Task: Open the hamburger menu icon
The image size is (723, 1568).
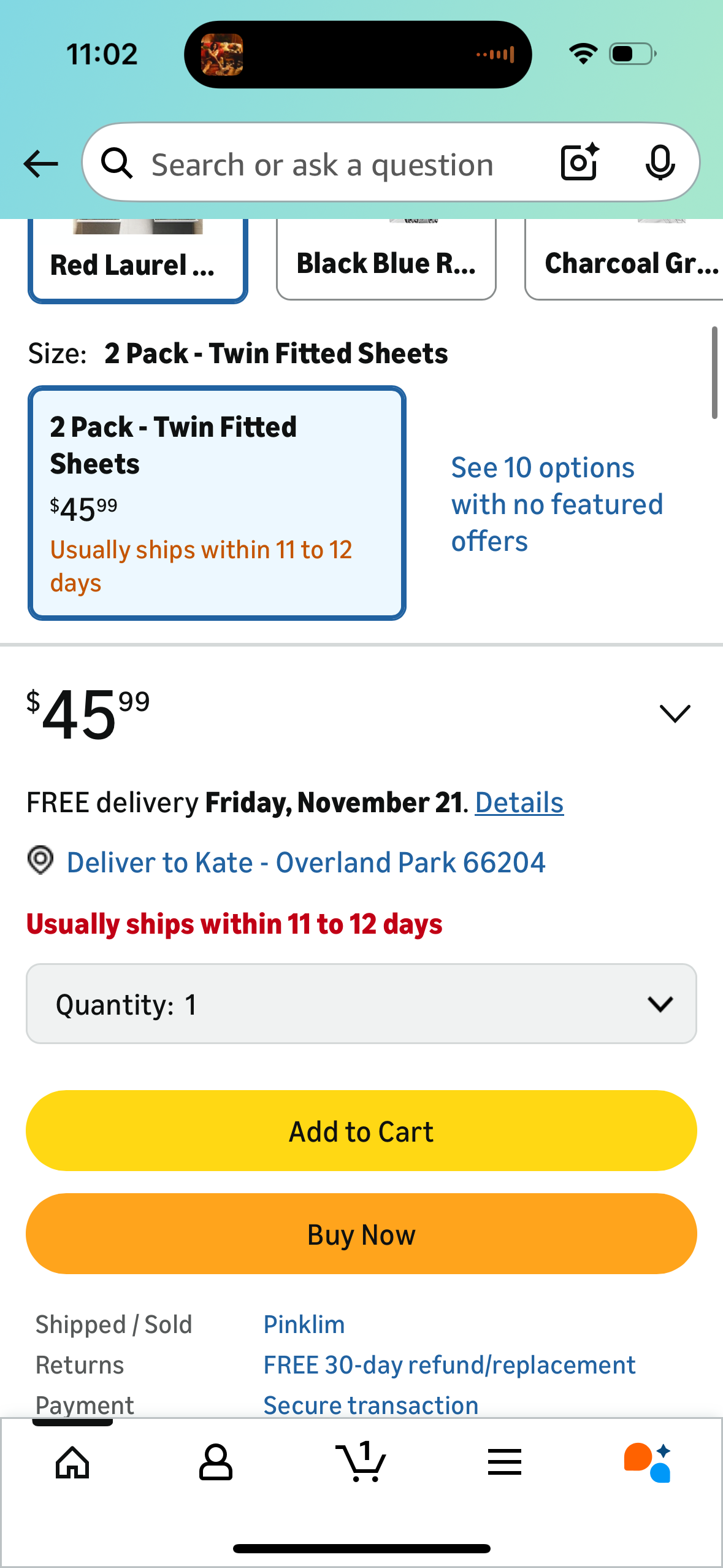Action: tap(505, 1462)
